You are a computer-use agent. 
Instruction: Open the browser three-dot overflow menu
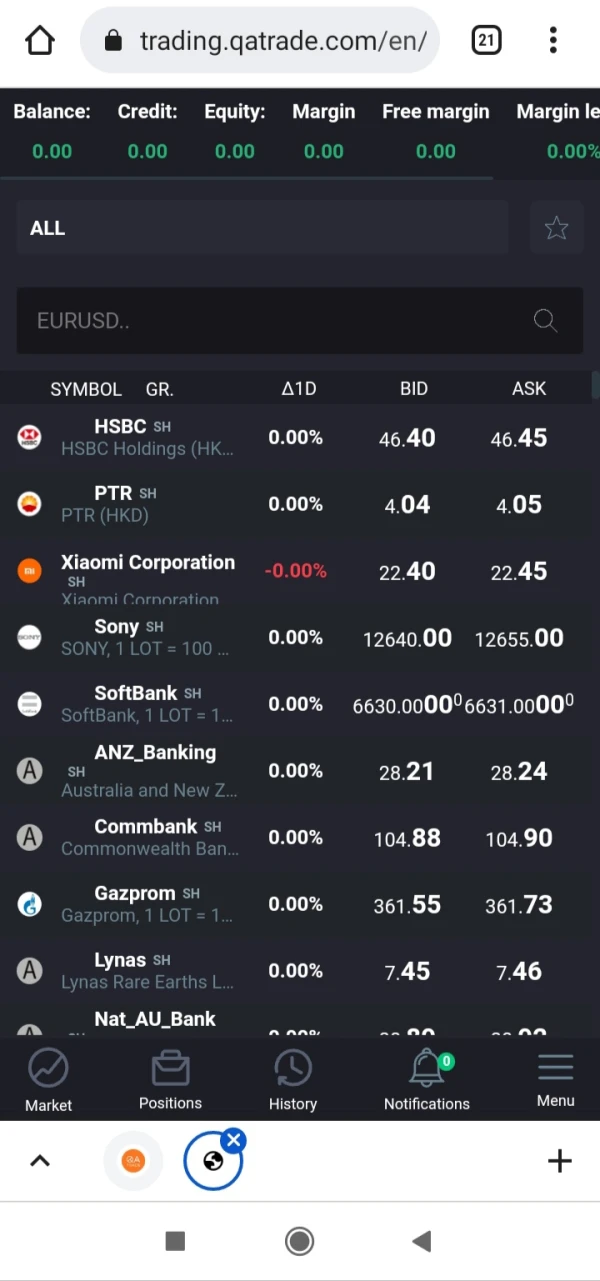553,41
